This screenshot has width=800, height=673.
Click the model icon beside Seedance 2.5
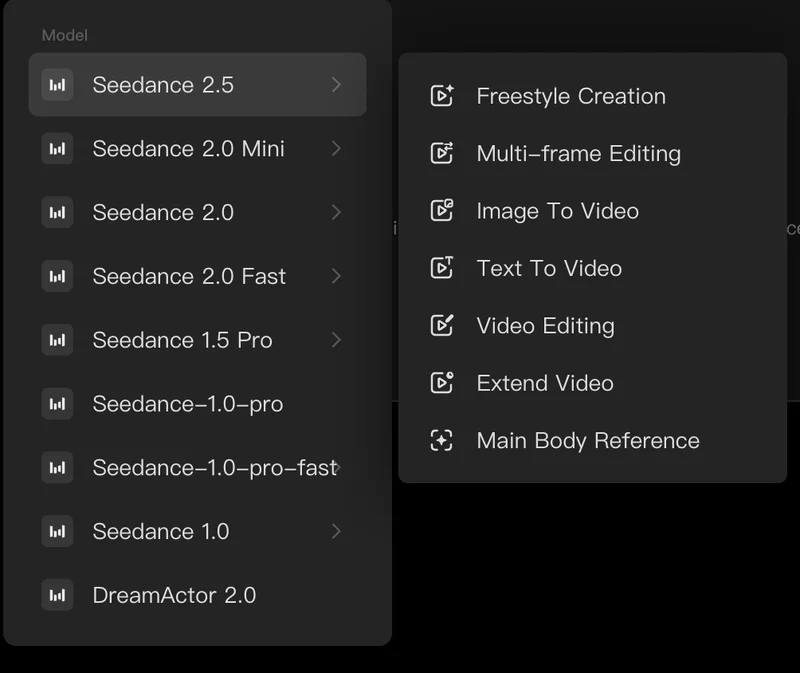[x=57, y=85]
